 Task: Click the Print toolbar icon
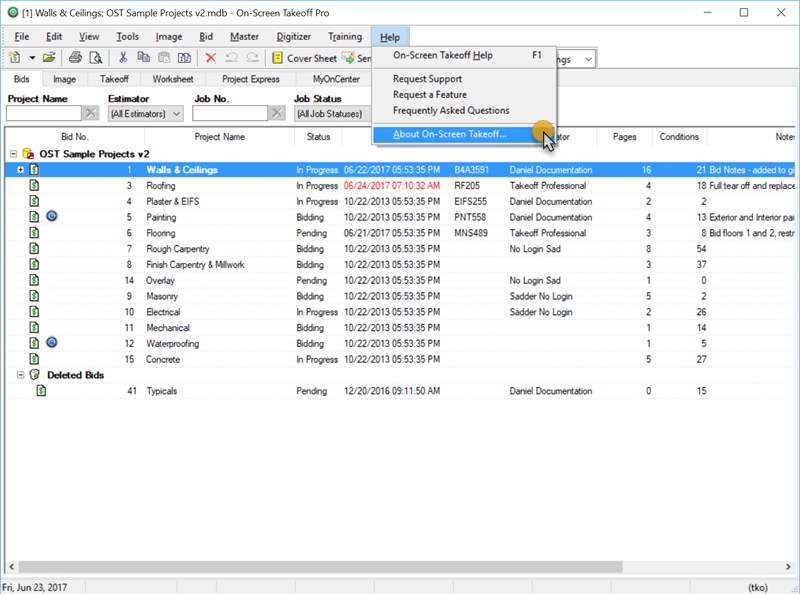(x=75, y=58)
